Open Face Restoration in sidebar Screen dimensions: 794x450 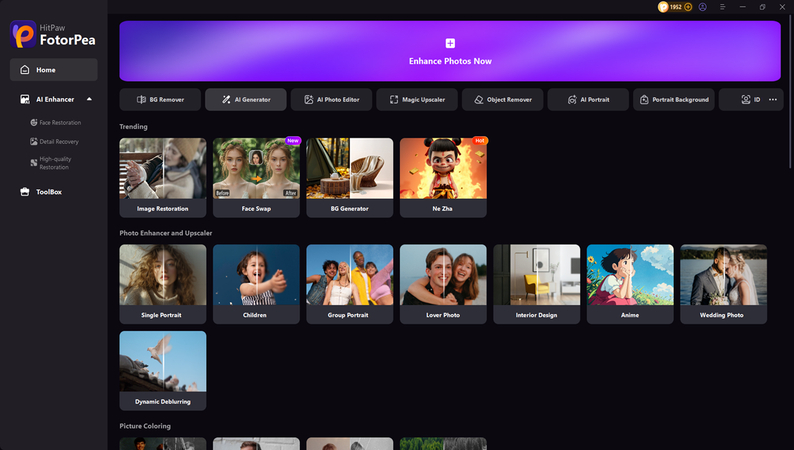point(56,122)
